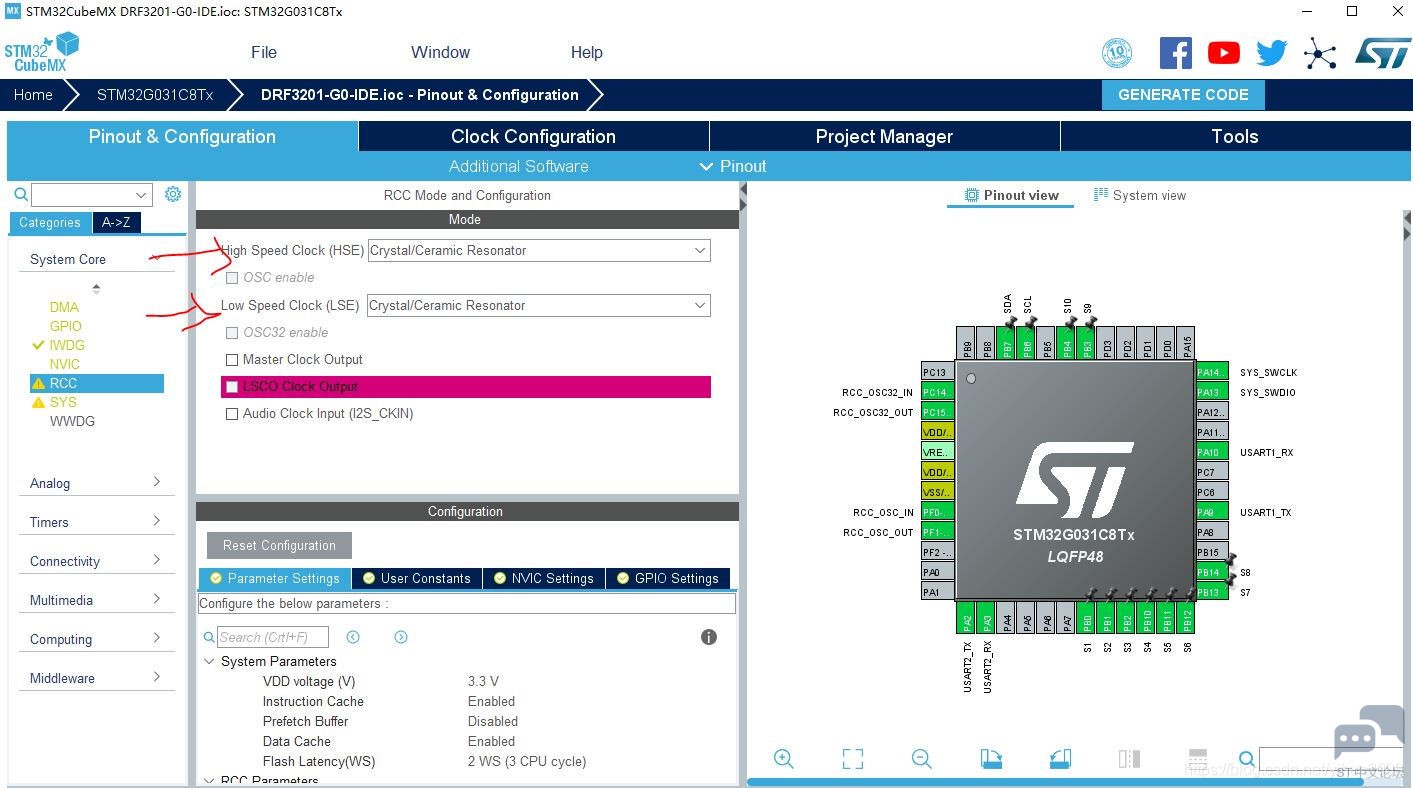Click the pin search magnifier icon
The width and height of the screenshot is (1413, 788).
point(1247,760)
